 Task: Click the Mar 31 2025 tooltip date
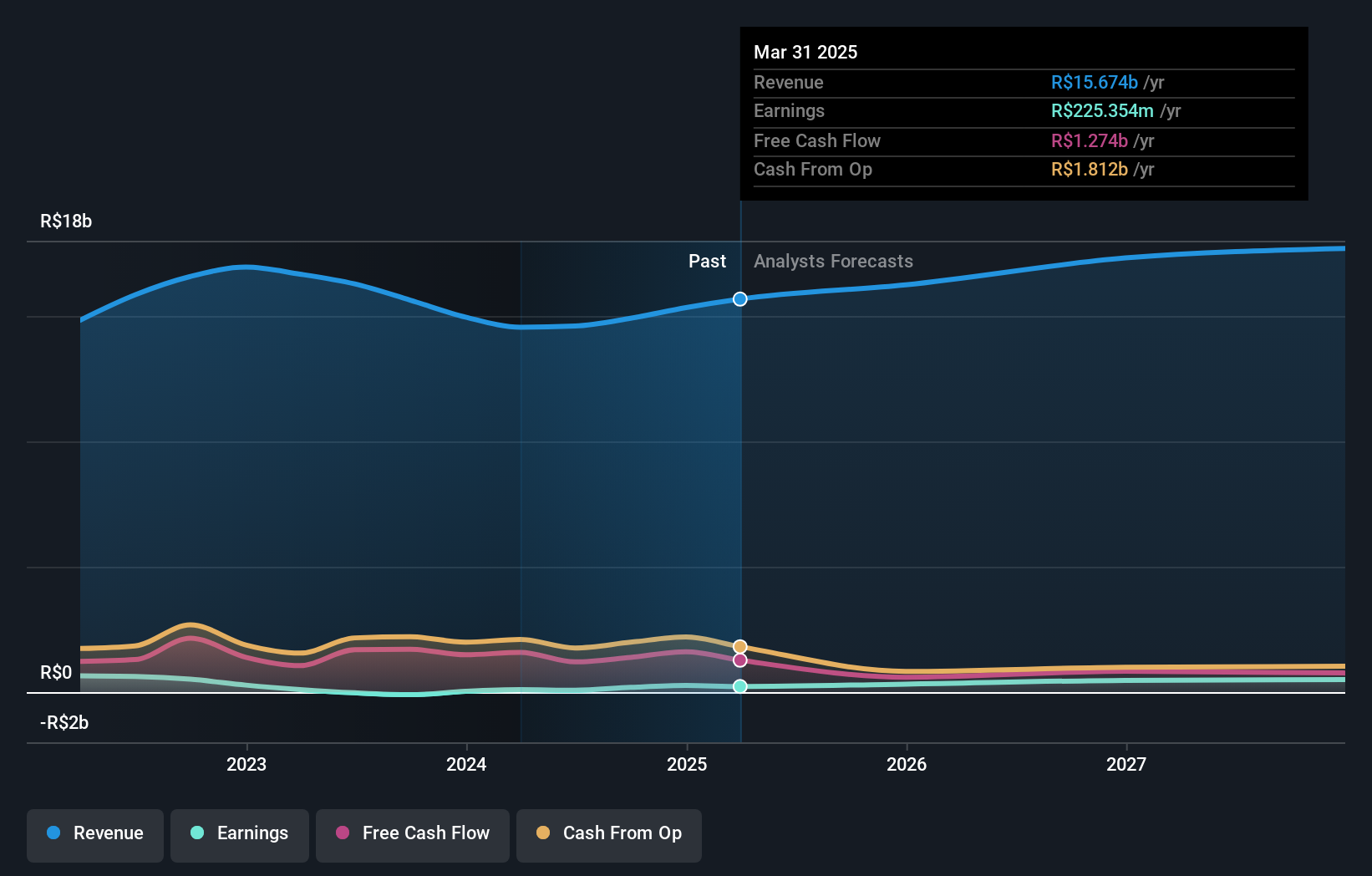805,53
